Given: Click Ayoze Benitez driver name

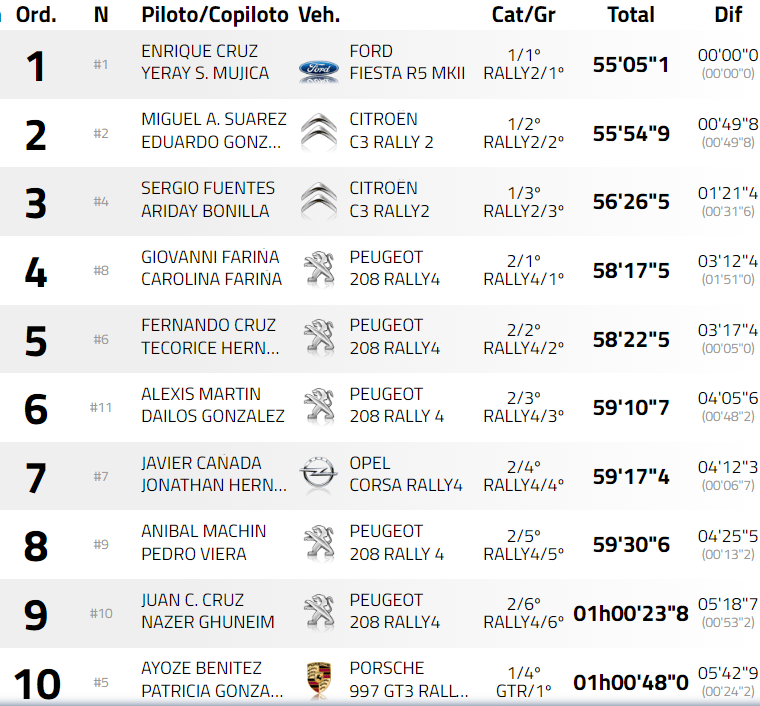Looking at the screenshot, I should (x=201, y=668).
